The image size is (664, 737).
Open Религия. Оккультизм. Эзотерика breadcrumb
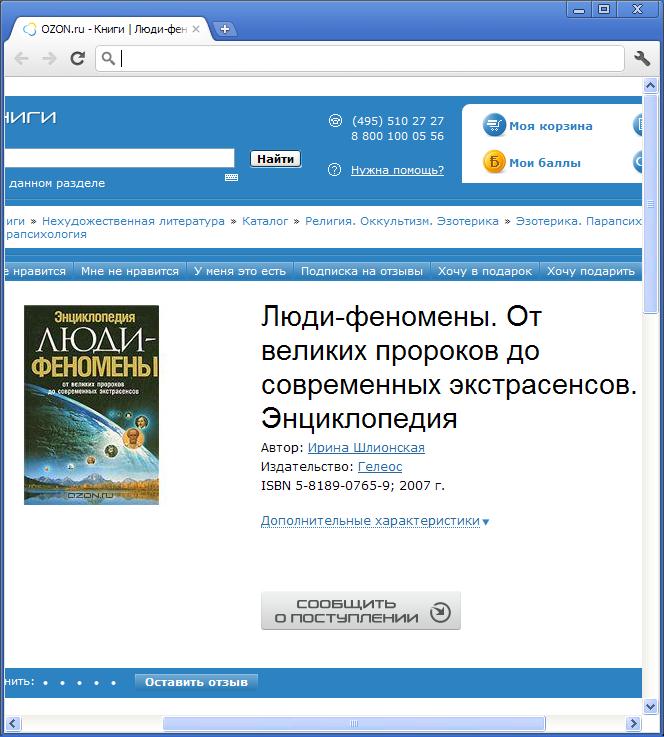pyautogui.click(x=402, y=221)
